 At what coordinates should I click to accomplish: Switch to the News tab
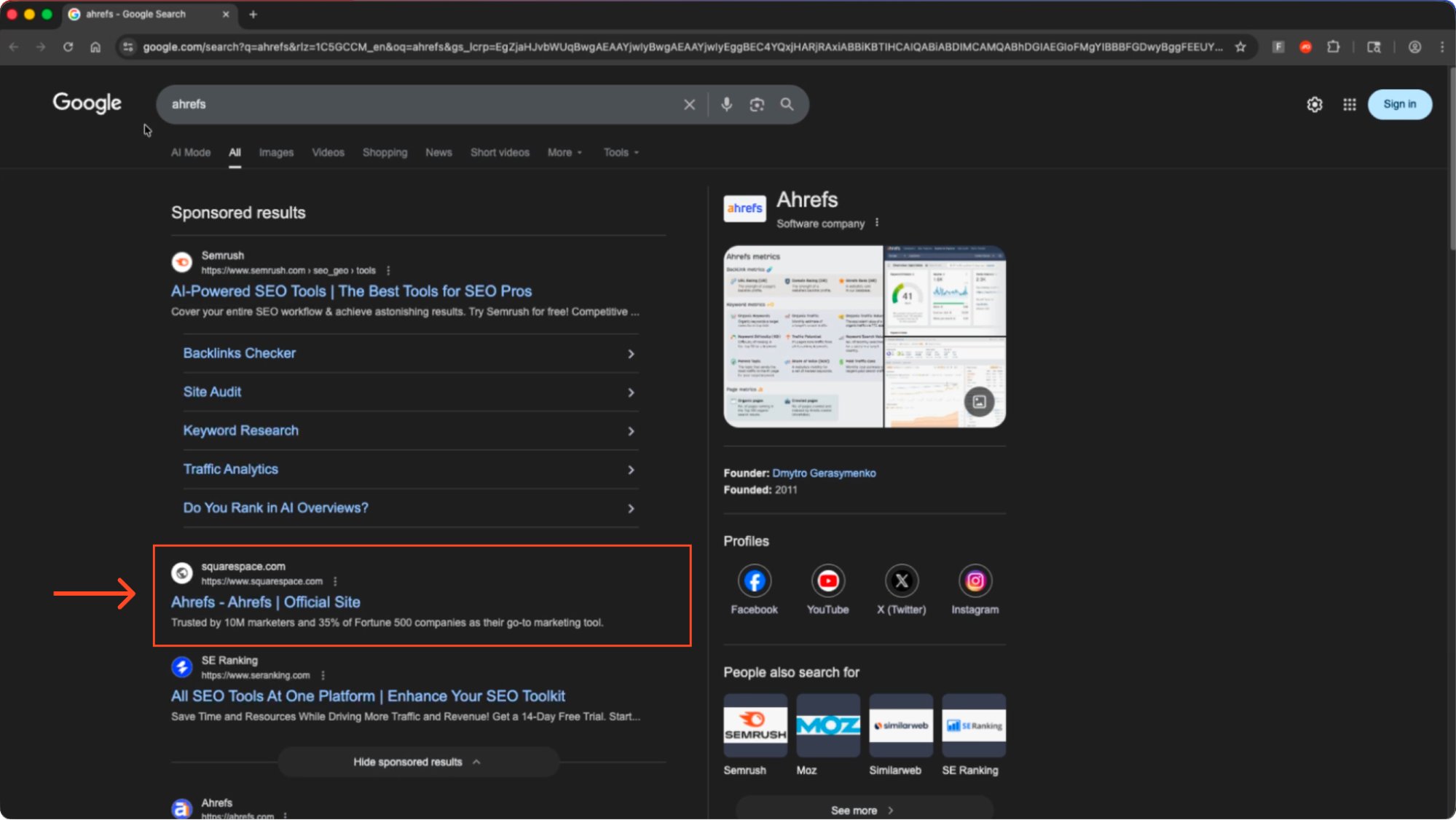point(438,152)
